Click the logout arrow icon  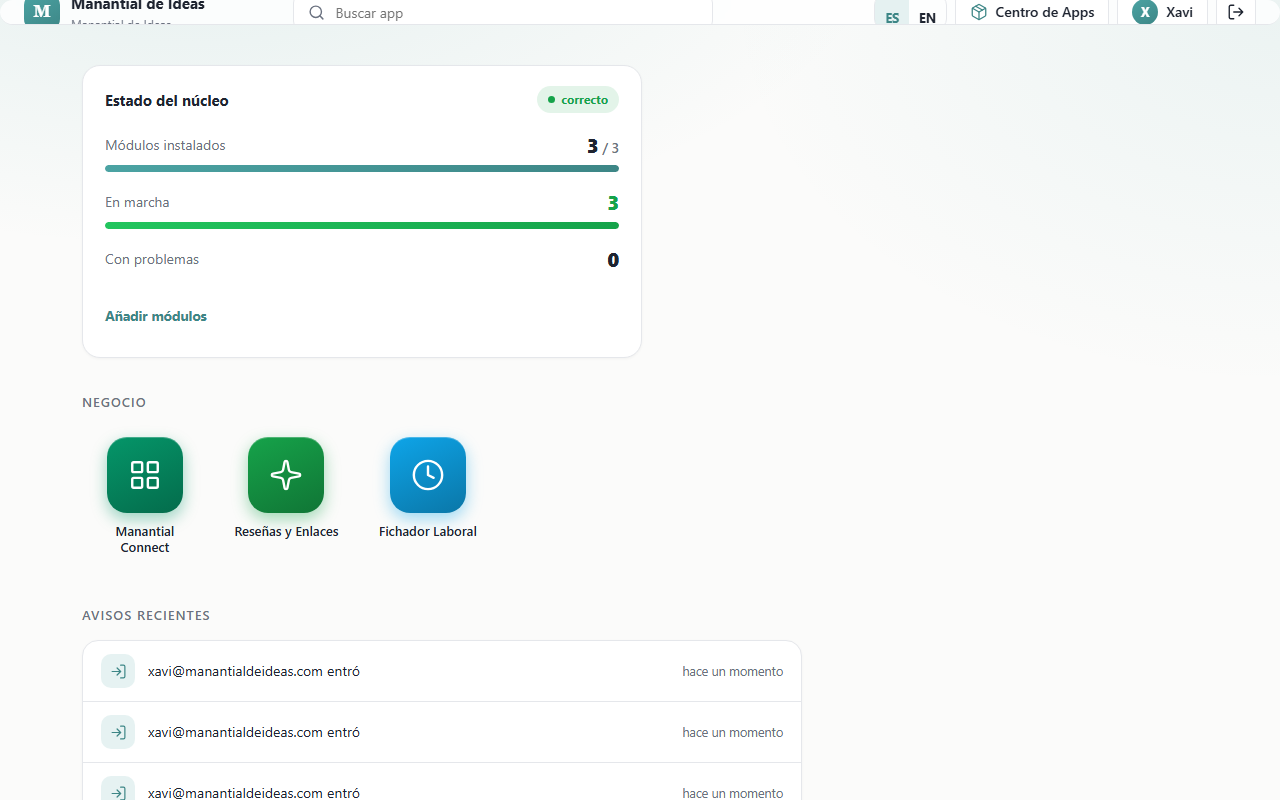pyautogui.click(x=1236, y=12)
